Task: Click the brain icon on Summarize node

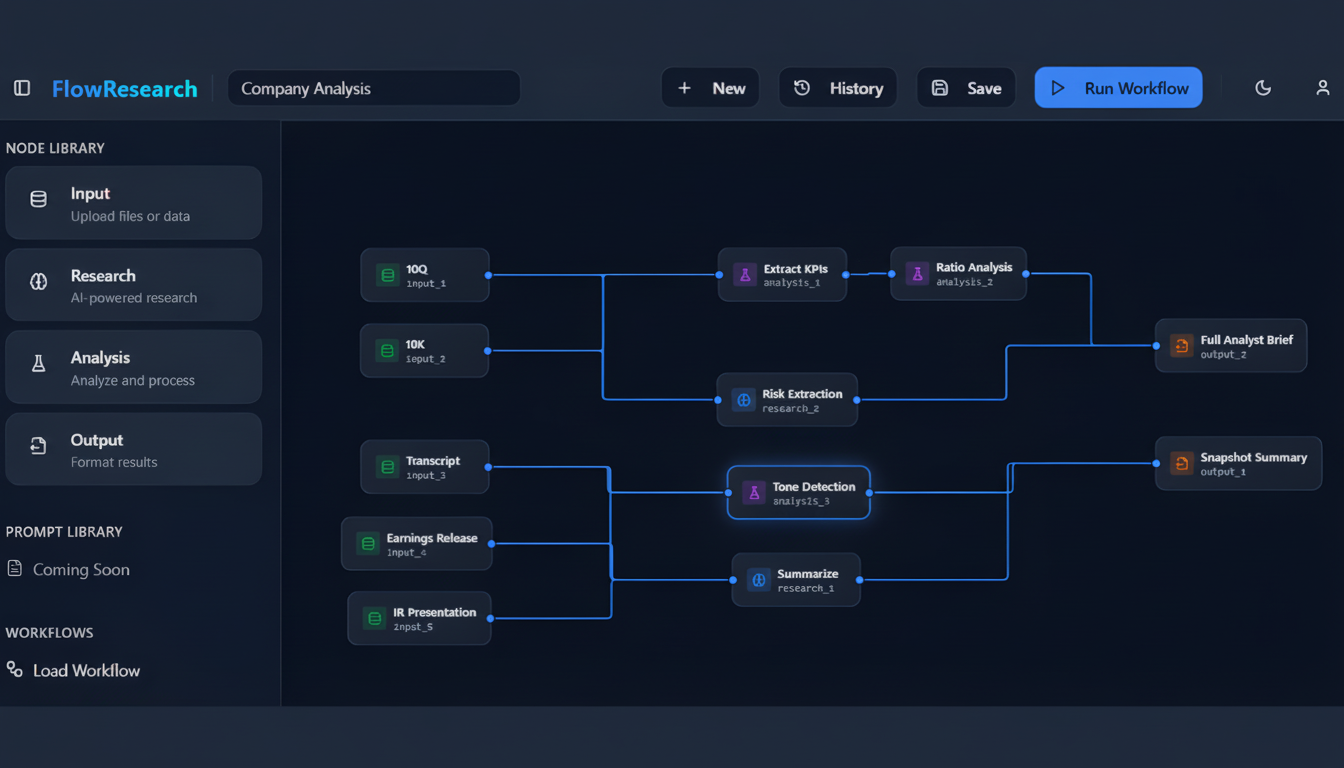Action: tap(758, 580)
